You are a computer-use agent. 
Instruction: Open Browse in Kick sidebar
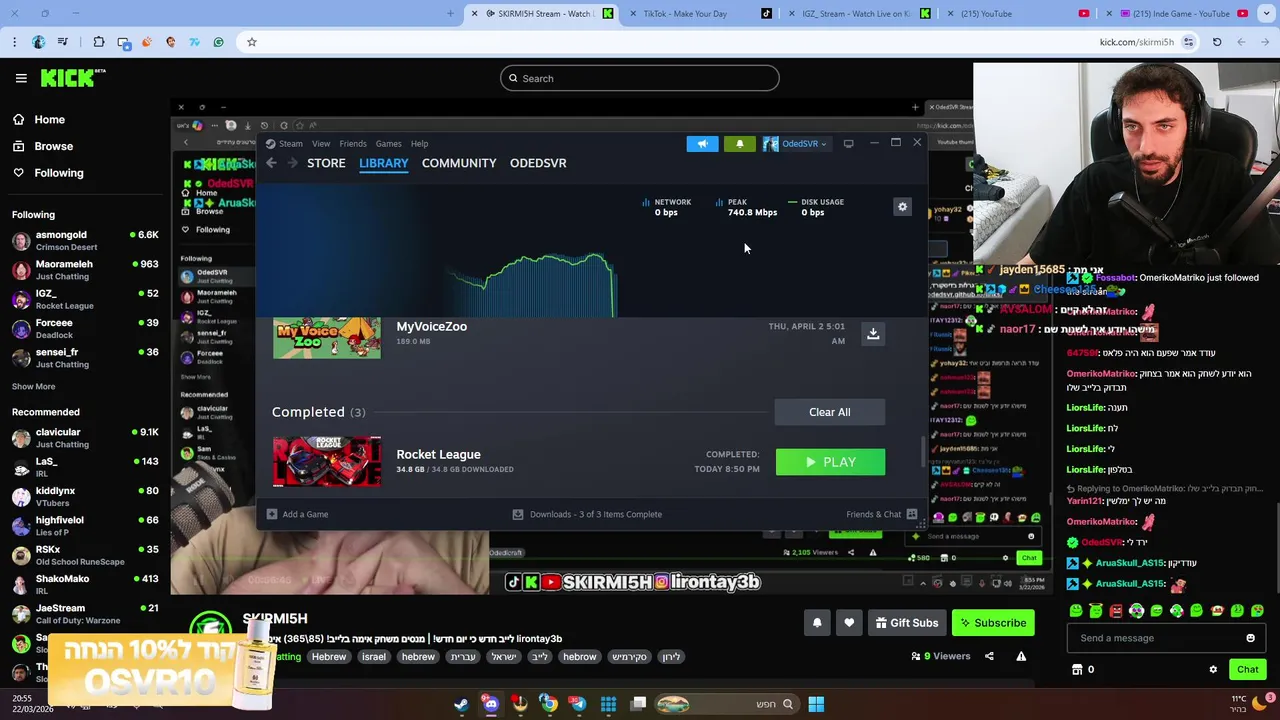(53, 146)
